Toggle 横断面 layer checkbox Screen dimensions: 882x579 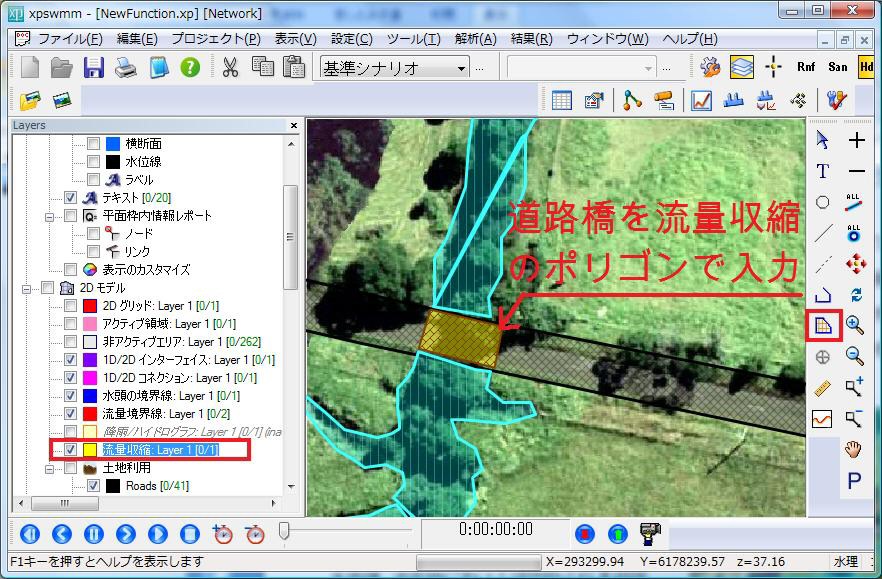[x=93, y=143]
